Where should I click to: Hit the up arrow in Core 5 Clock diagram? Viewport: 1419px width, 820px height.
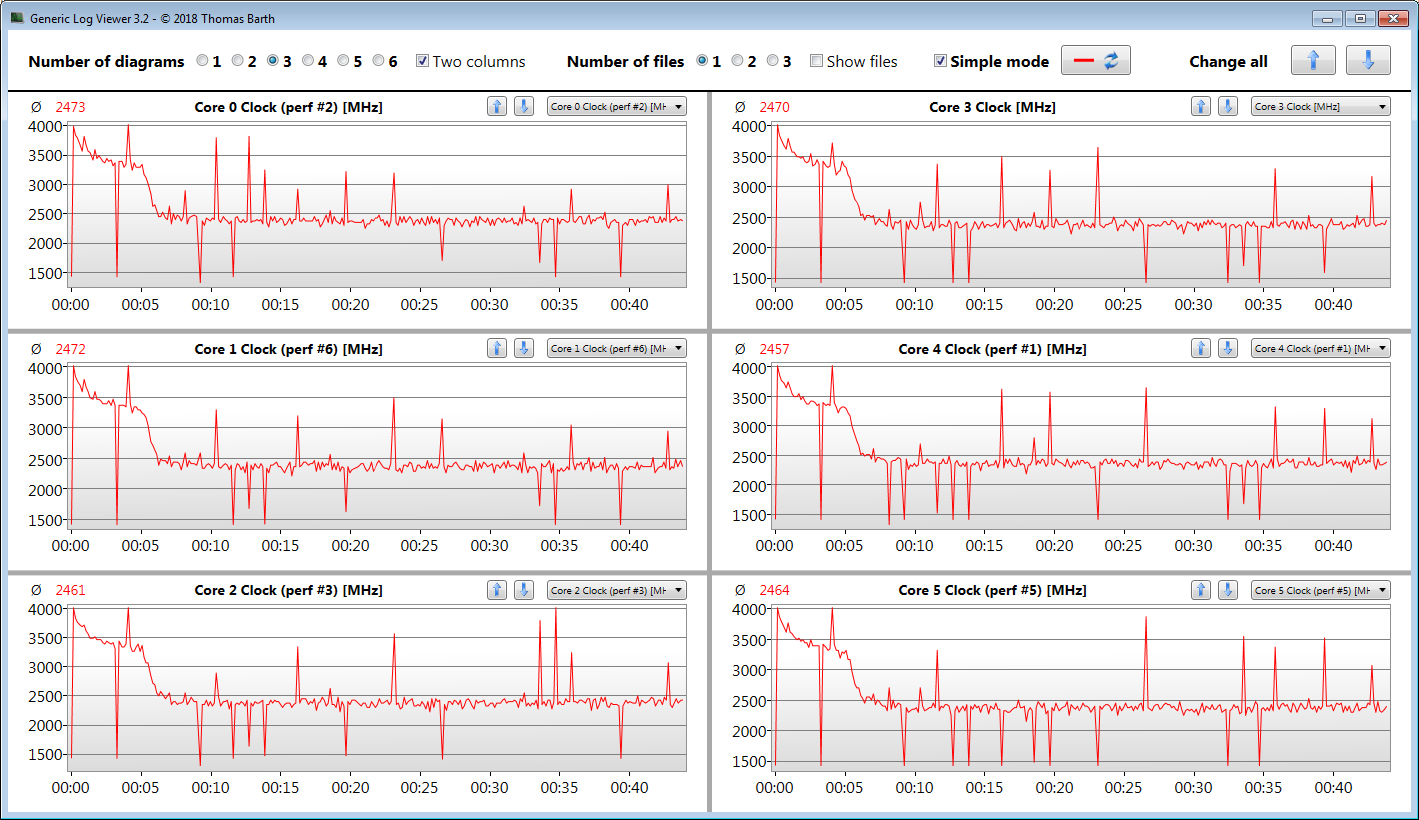1201,590
